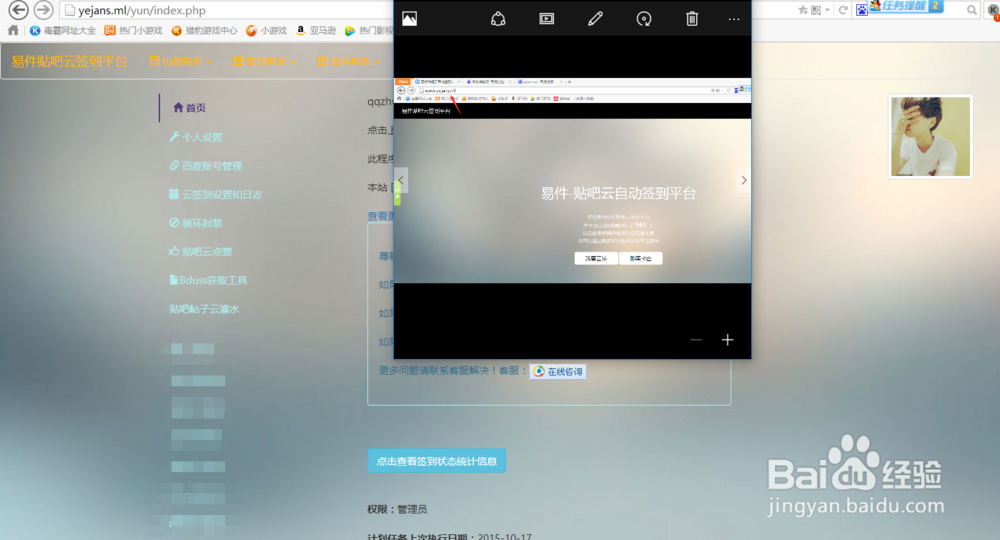Click the 在线咨询 online consultation button

(x=558, y=372)
